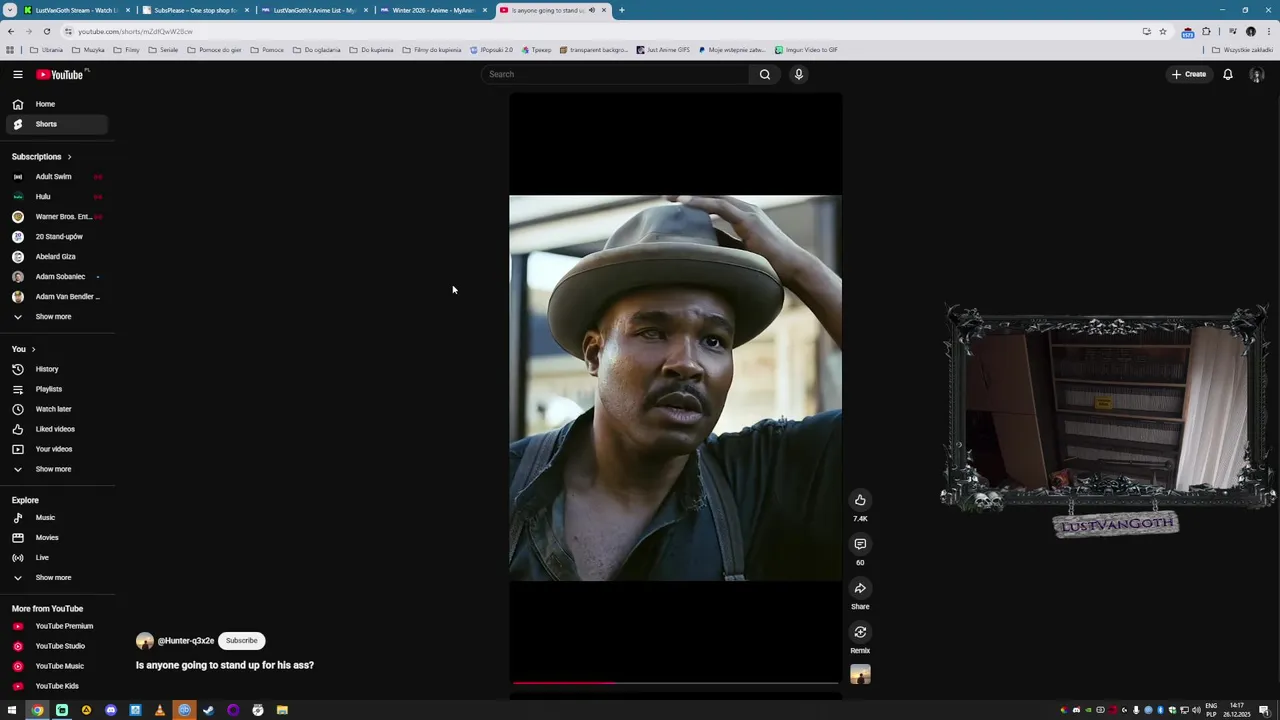Show more subscriptions under Adam Van Bendler
The image size is (1280, 720).
tap(57, 317)
